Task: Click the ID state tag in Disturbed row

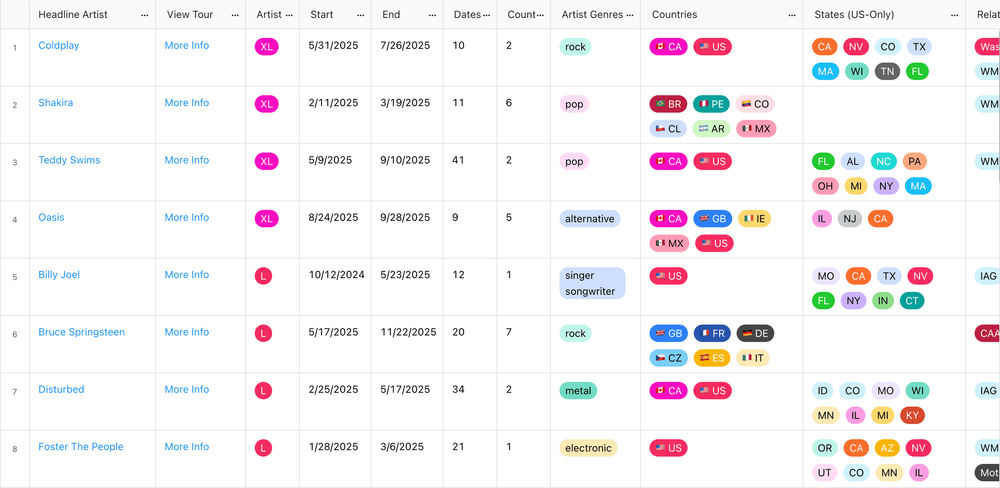Action: tap(823, 391)
